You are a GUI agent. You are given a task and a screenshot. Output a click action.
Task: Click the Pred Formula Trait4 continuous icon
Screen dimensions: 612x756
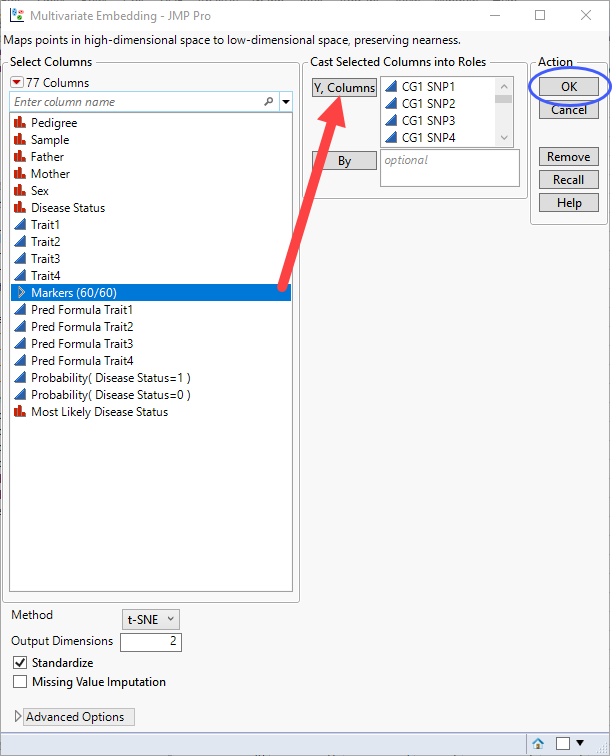20,361
